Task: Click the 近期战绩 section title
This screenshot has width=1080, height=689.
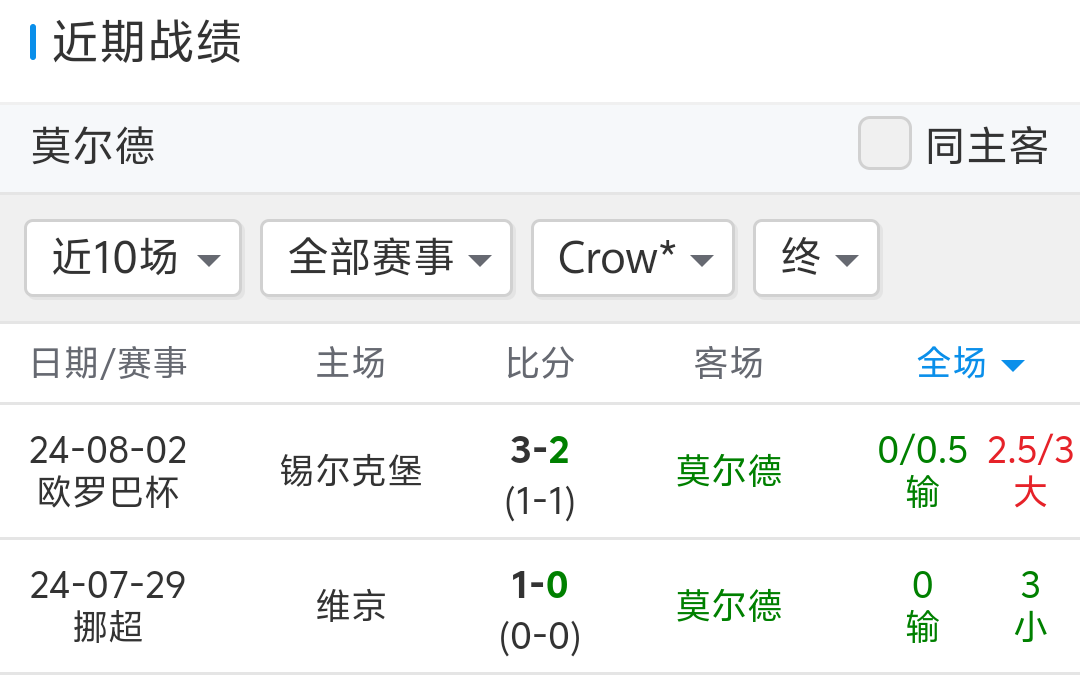Action: click(147, 43)
